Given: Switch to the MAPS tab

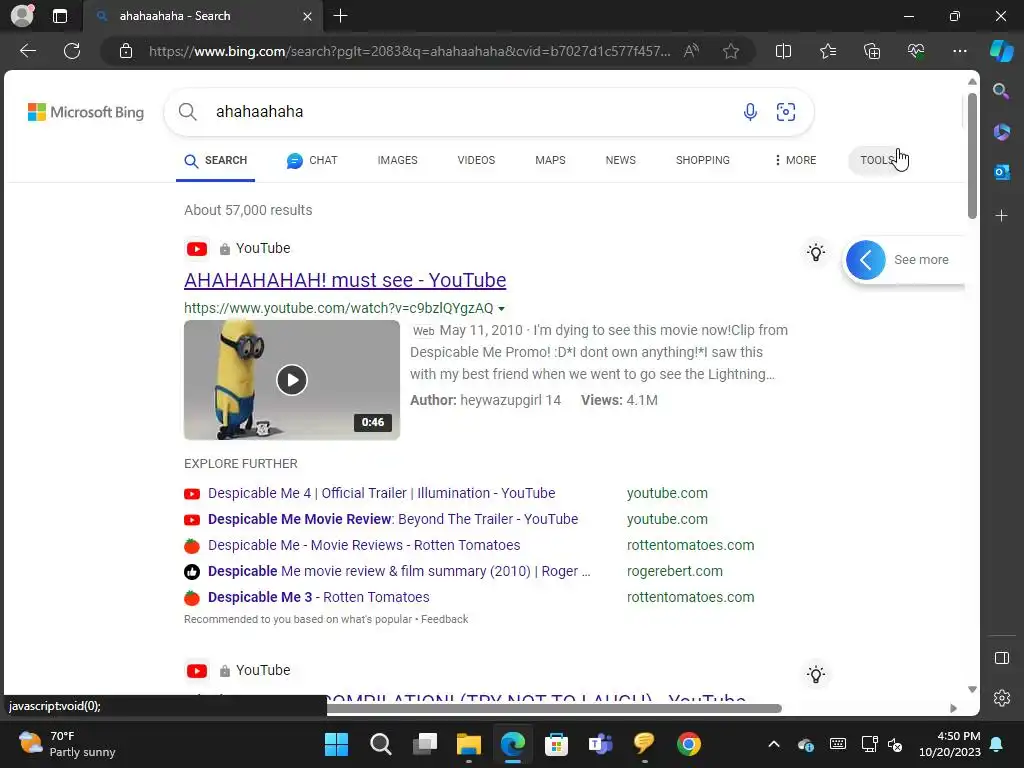Looking at the screenshot, I should [550, 160].
